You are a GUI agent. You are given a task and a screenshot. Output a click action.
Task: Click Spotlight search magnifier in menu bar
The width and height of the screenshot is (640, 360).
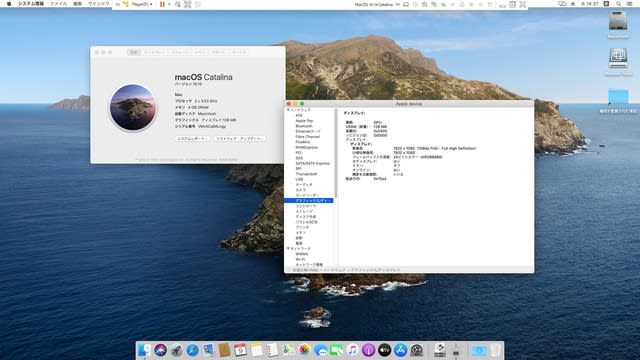click(x=619, y=4)
